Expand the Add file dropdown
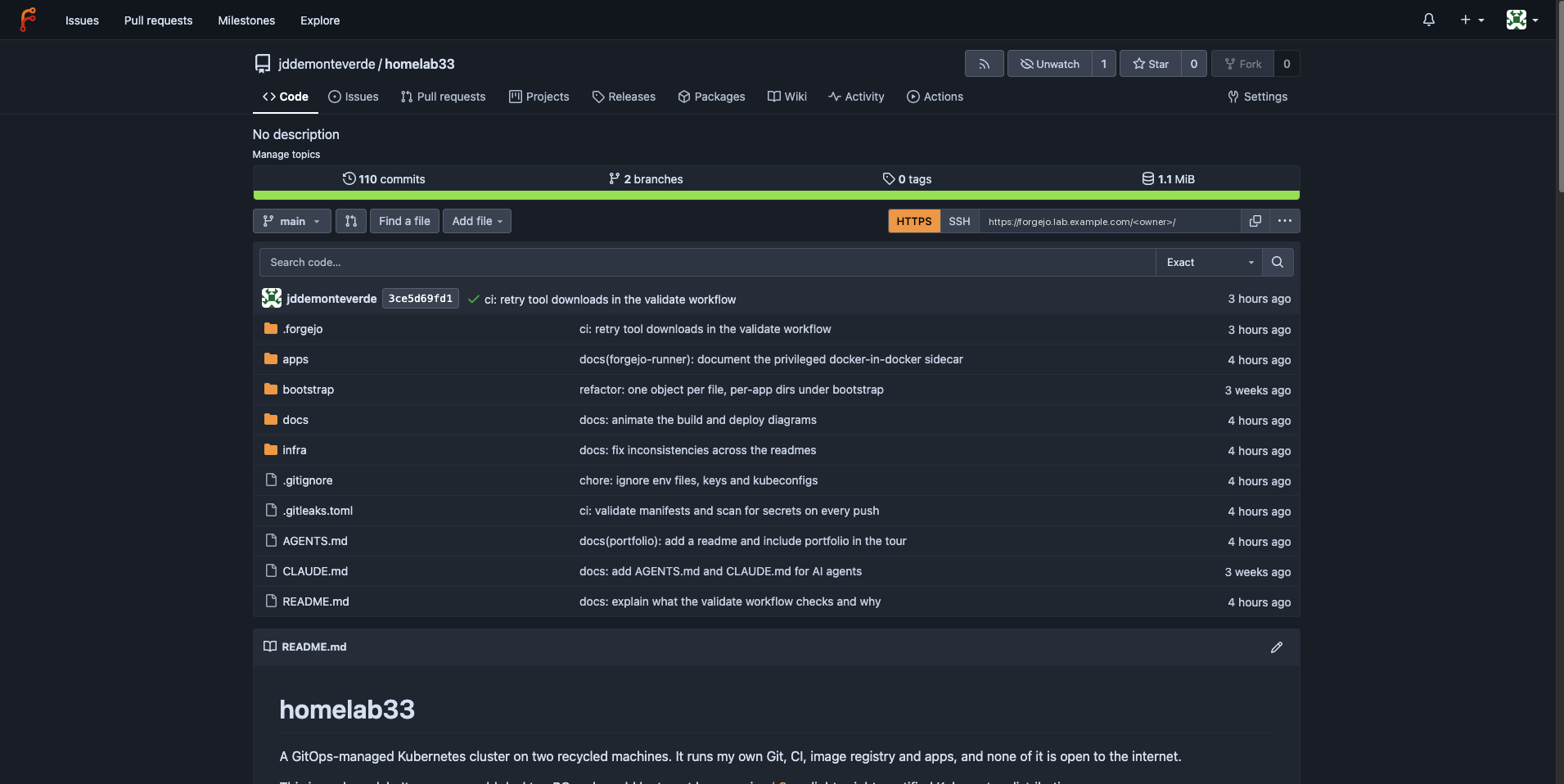This screenshot has width=1564, height=784. 477,221
